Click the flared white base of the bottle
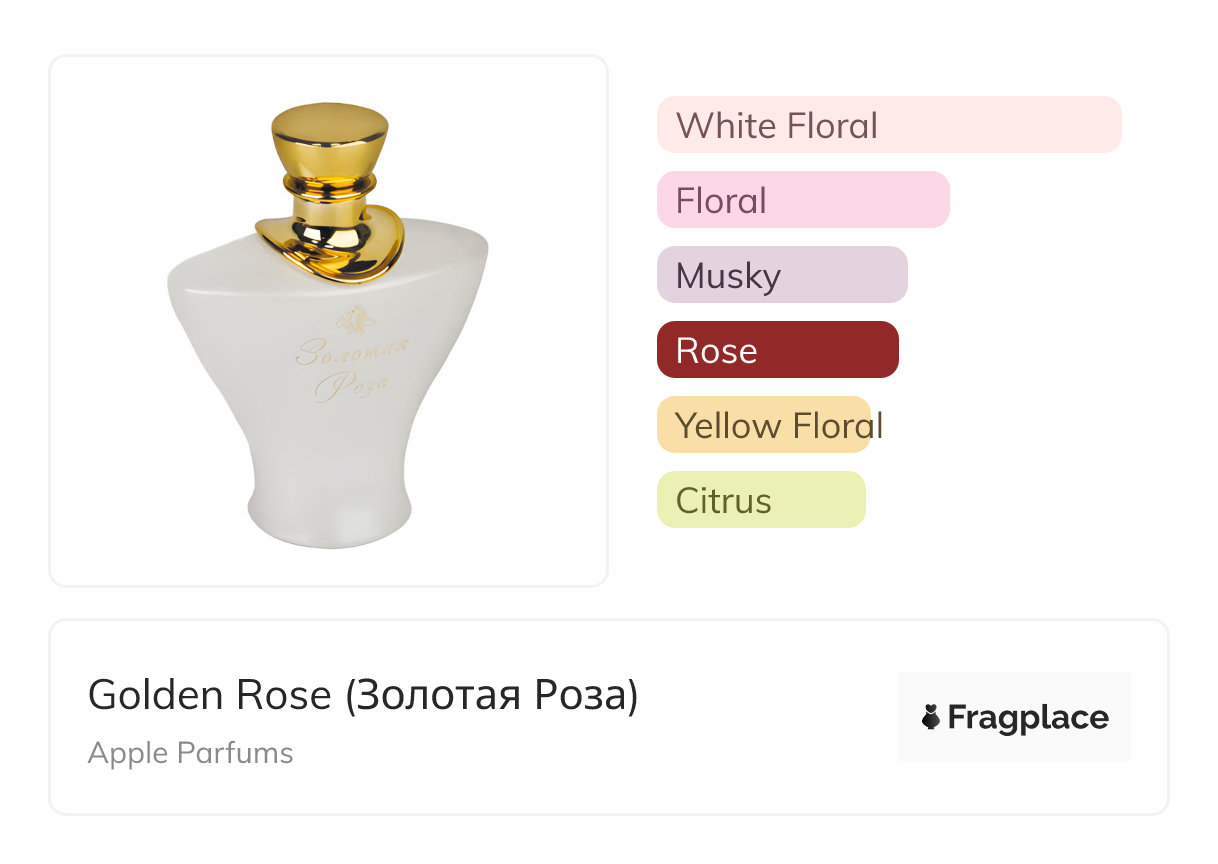Image resolution: width=1218 pixels, height=864 pixels. (329, 515)
